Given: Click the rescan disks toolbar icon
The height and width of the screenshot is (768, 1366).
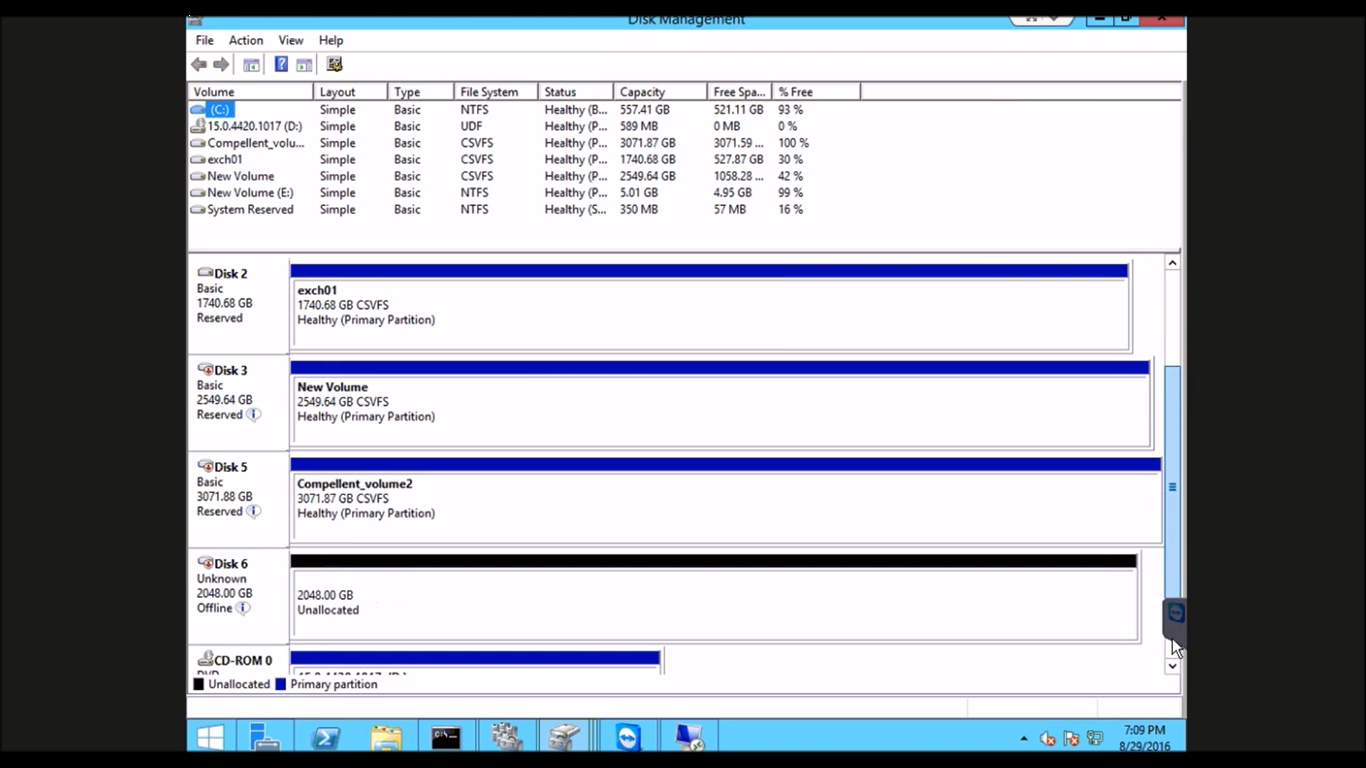Looking at the screenshot, I should click(x=334, y=64).
